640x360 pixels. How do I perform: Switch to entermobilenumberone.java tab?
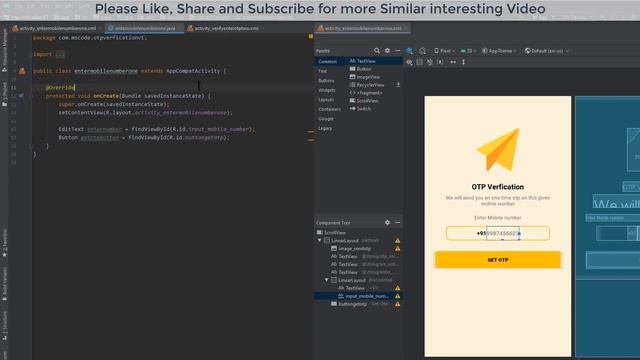pyautogui.click(x=144, y=28)
